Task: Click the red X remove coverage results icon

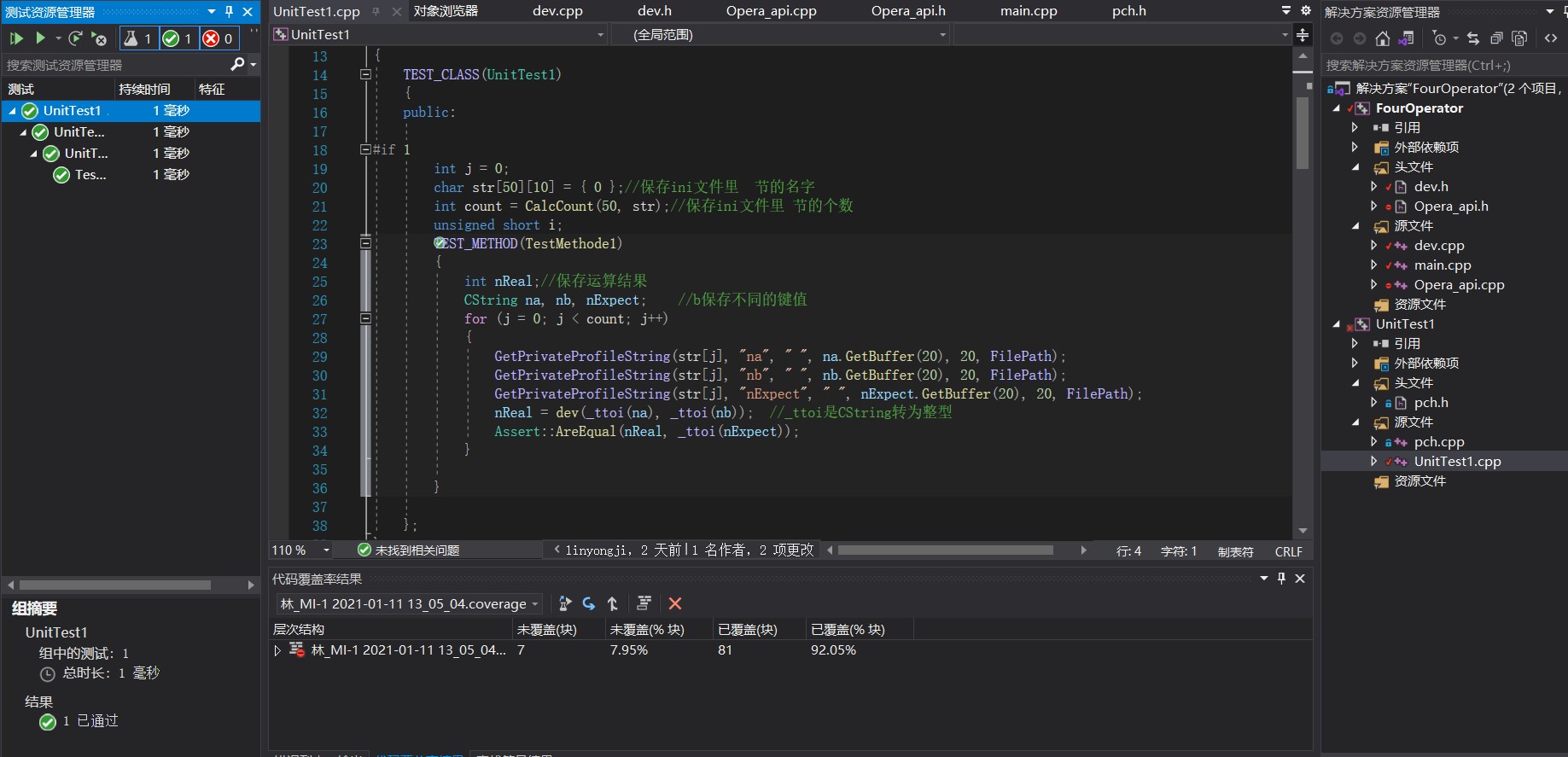Action: pos(675,603)
